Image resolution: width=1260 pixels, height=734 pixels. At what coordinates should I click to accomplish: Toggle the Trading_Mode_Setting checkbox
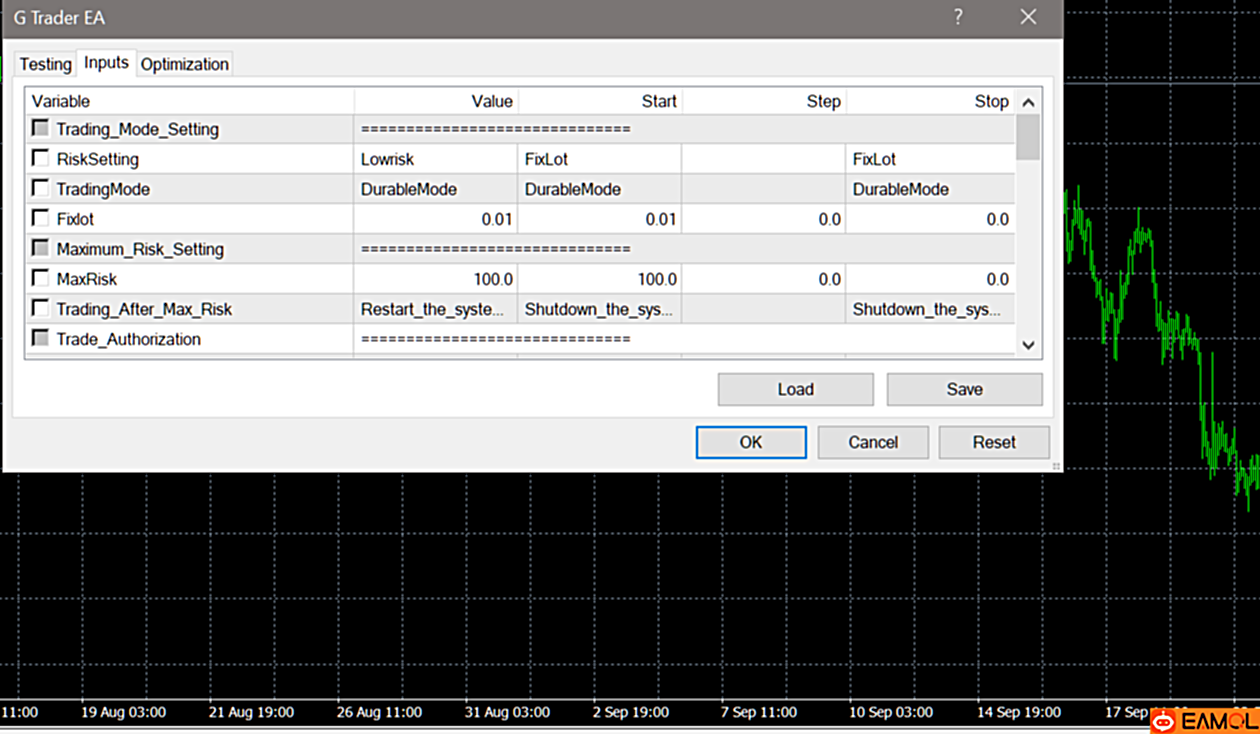click(x=40, y=128)
